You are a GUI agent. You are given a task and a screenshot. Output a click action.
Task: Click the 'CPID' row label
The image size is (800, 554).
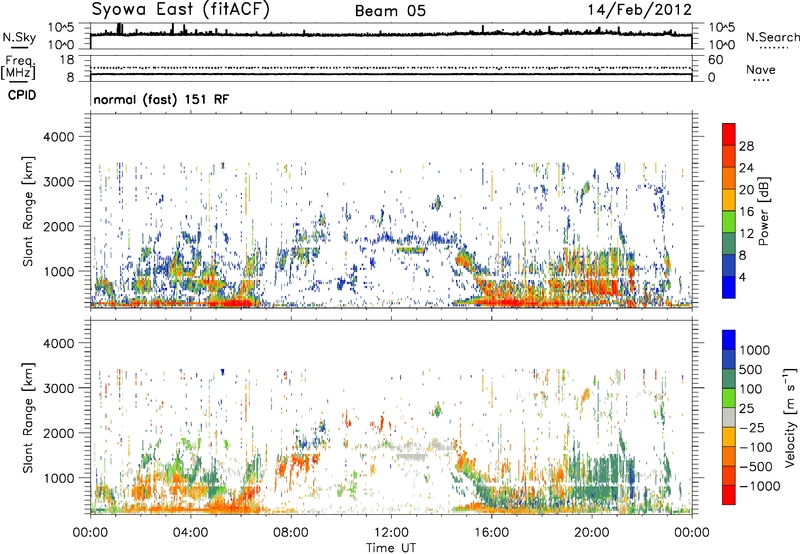(22, 95)
